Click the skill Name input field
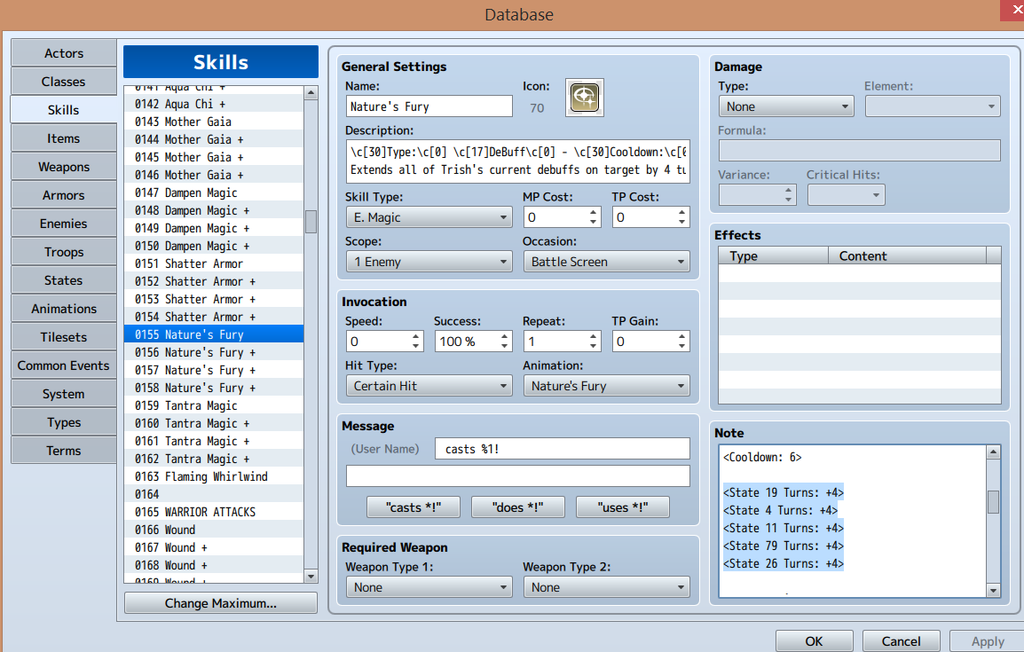The height and width of the screenshot is (652, 1024). 428,107
